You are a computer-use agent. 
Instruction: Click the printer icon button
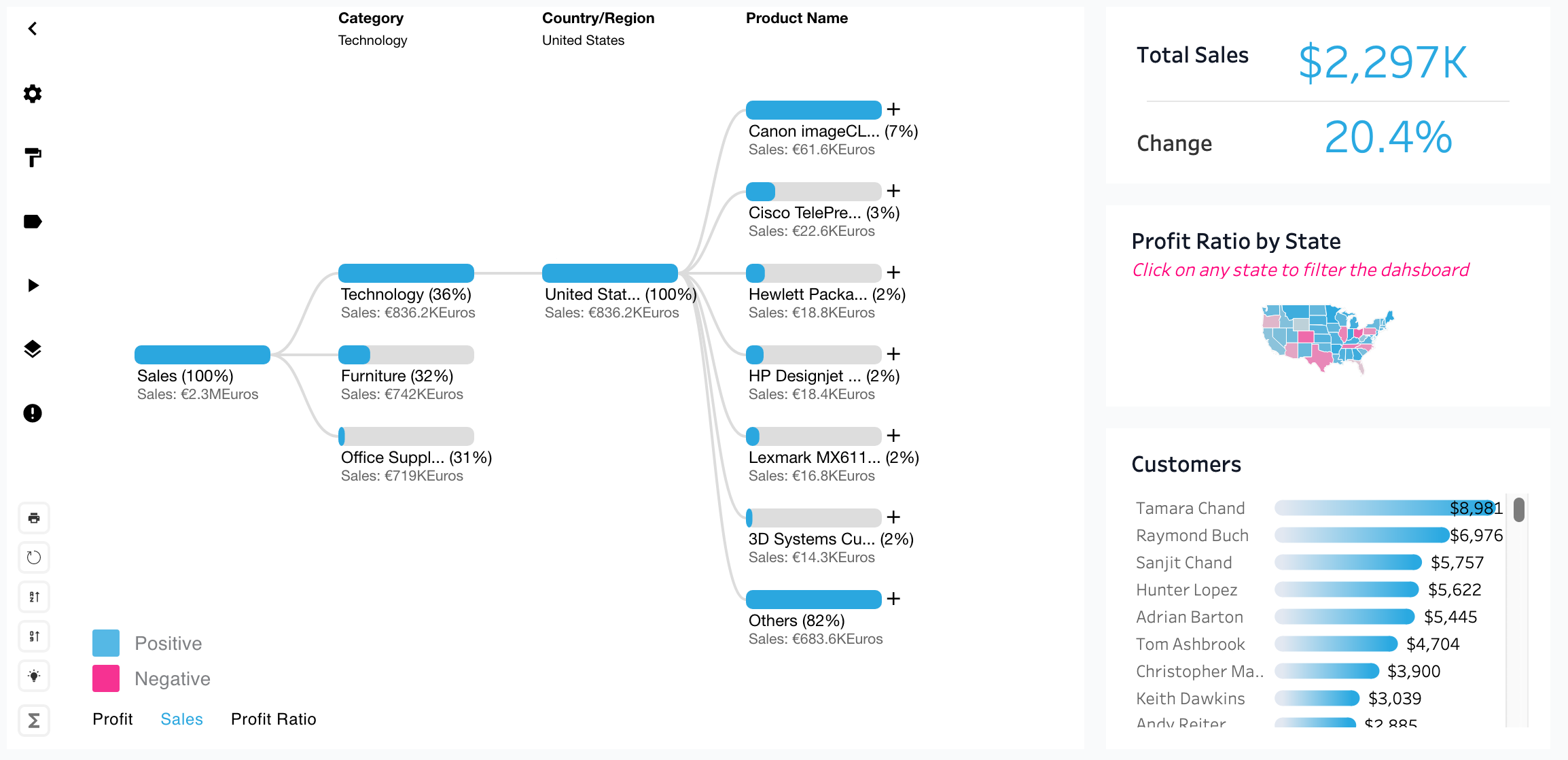(x=34, y=519)
